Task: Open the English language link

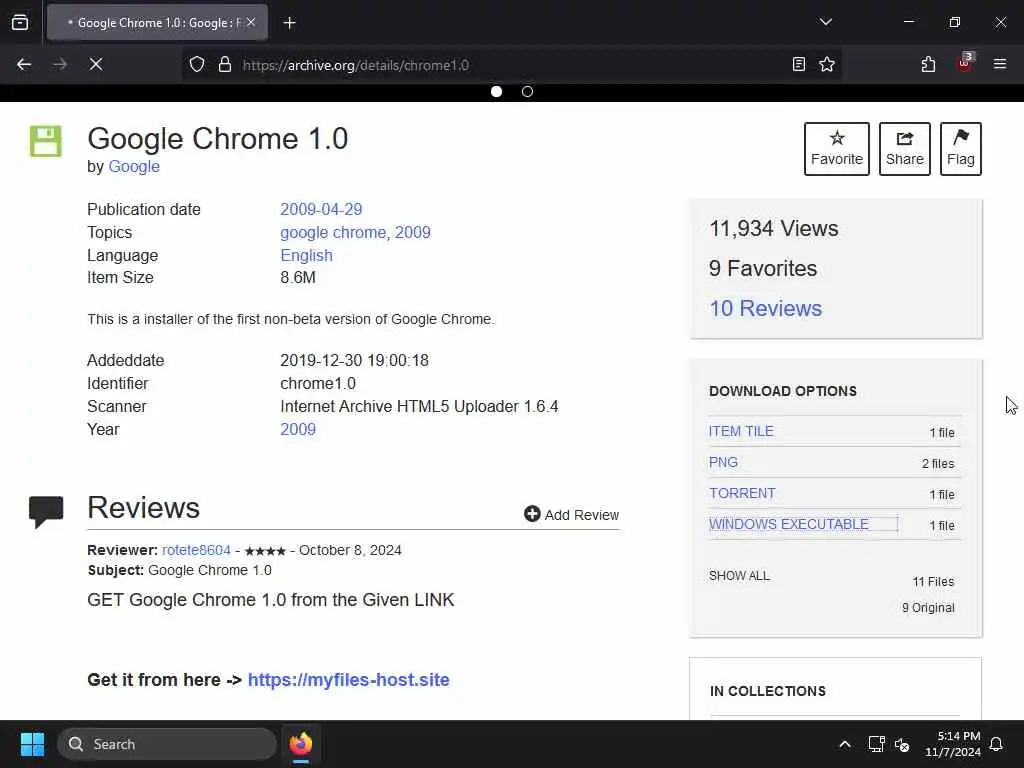Action: coord(306,255)
